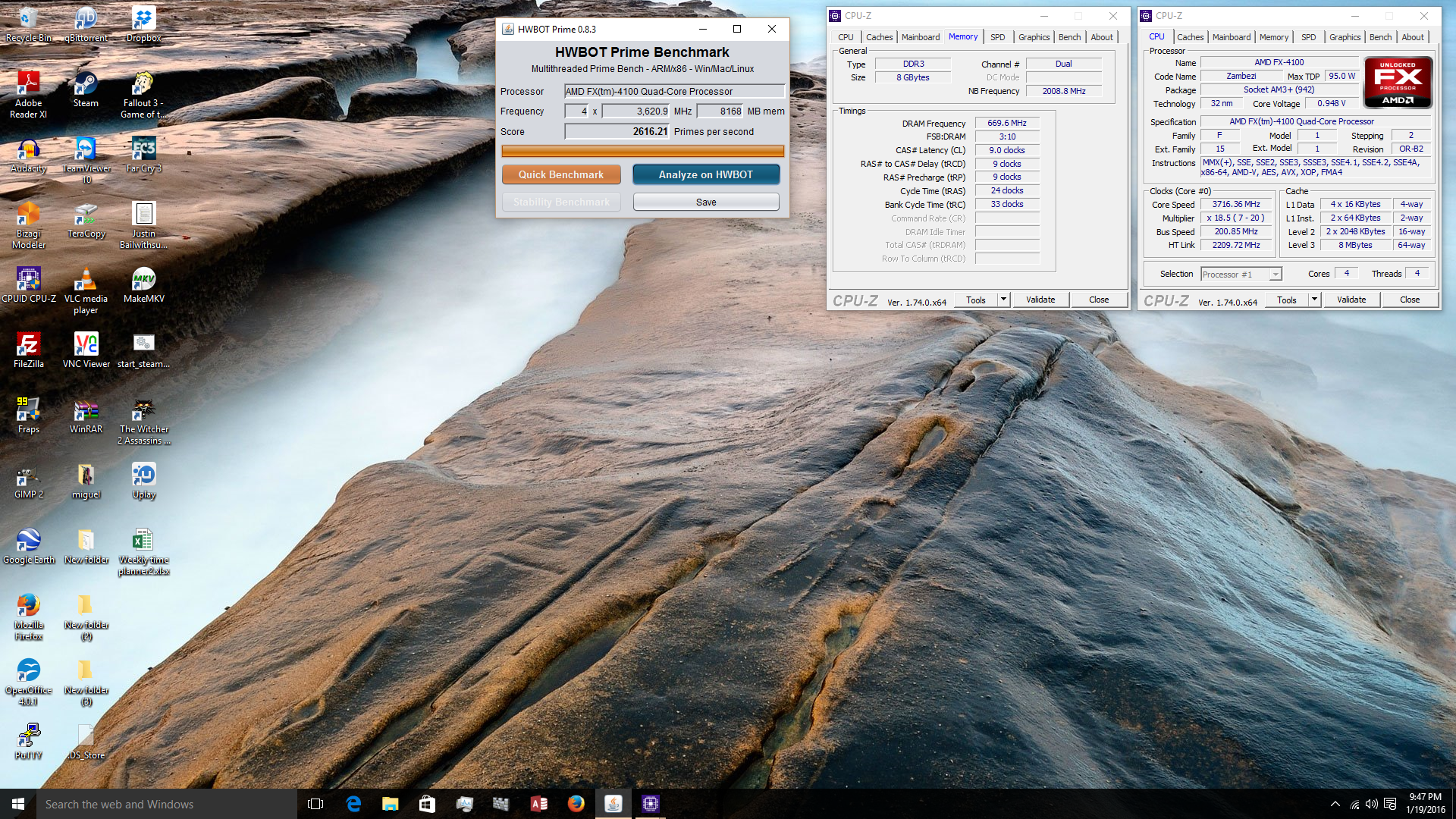Select VNC Viewer shortcut
Viewport: 1456px width, 819px height.
click(x=86, y=350)
